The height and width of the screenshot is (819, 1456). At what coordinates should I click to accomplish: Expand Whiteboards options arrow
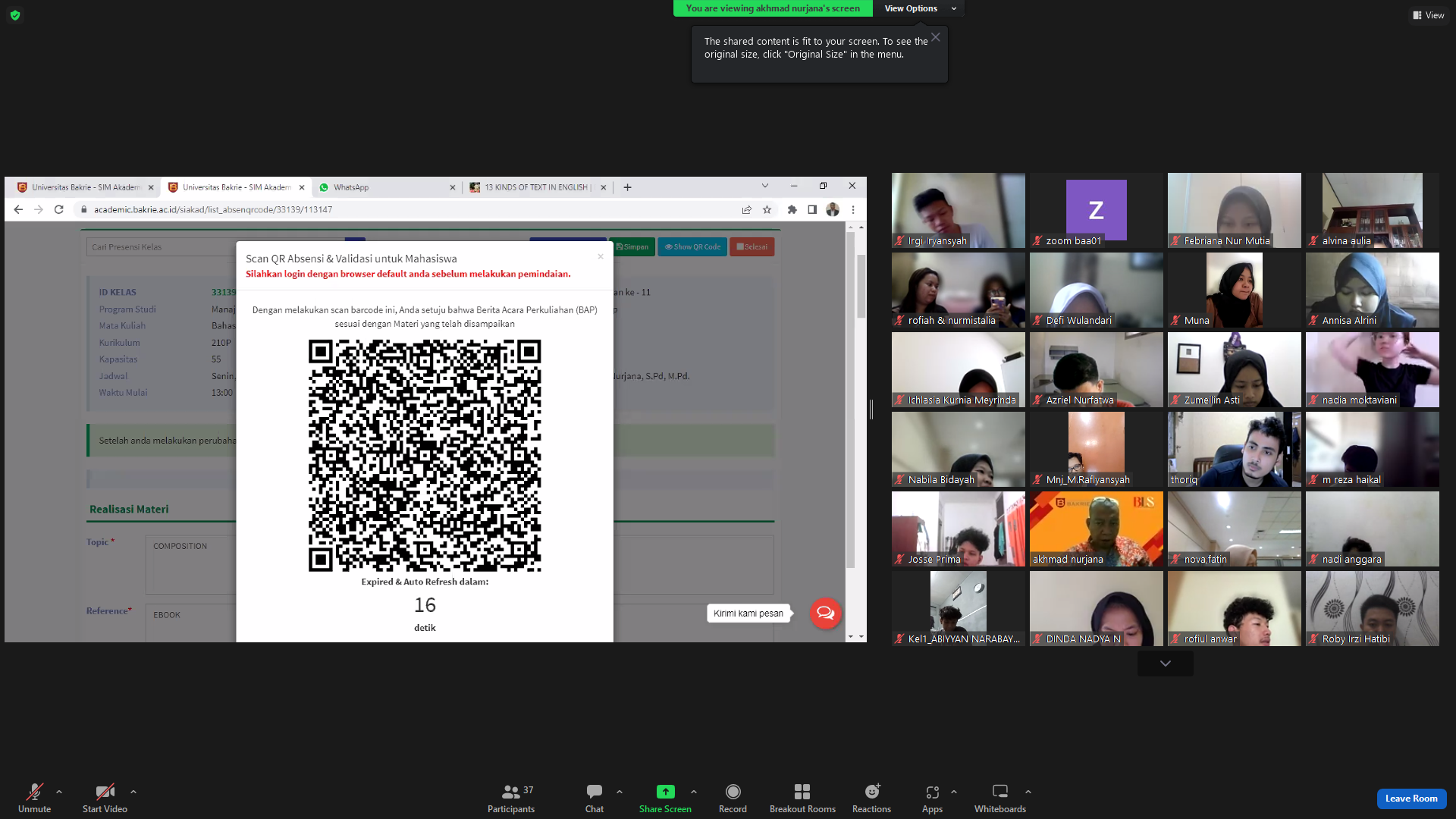[x=1028, y=792]
